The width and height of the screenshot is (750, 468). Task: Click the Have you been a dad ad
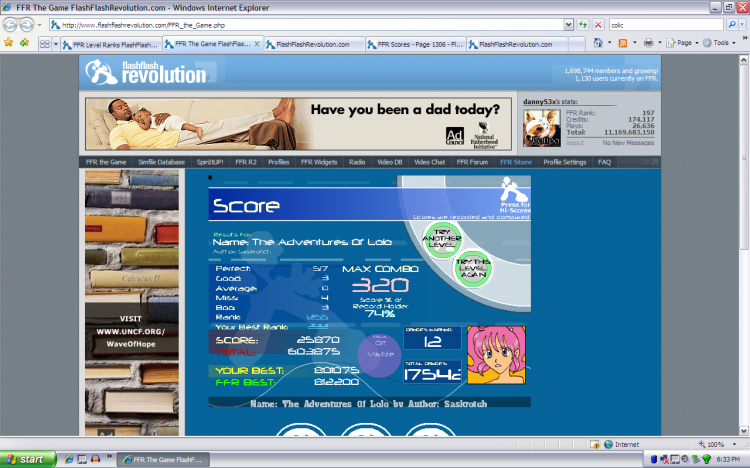(x=298, y=124)
